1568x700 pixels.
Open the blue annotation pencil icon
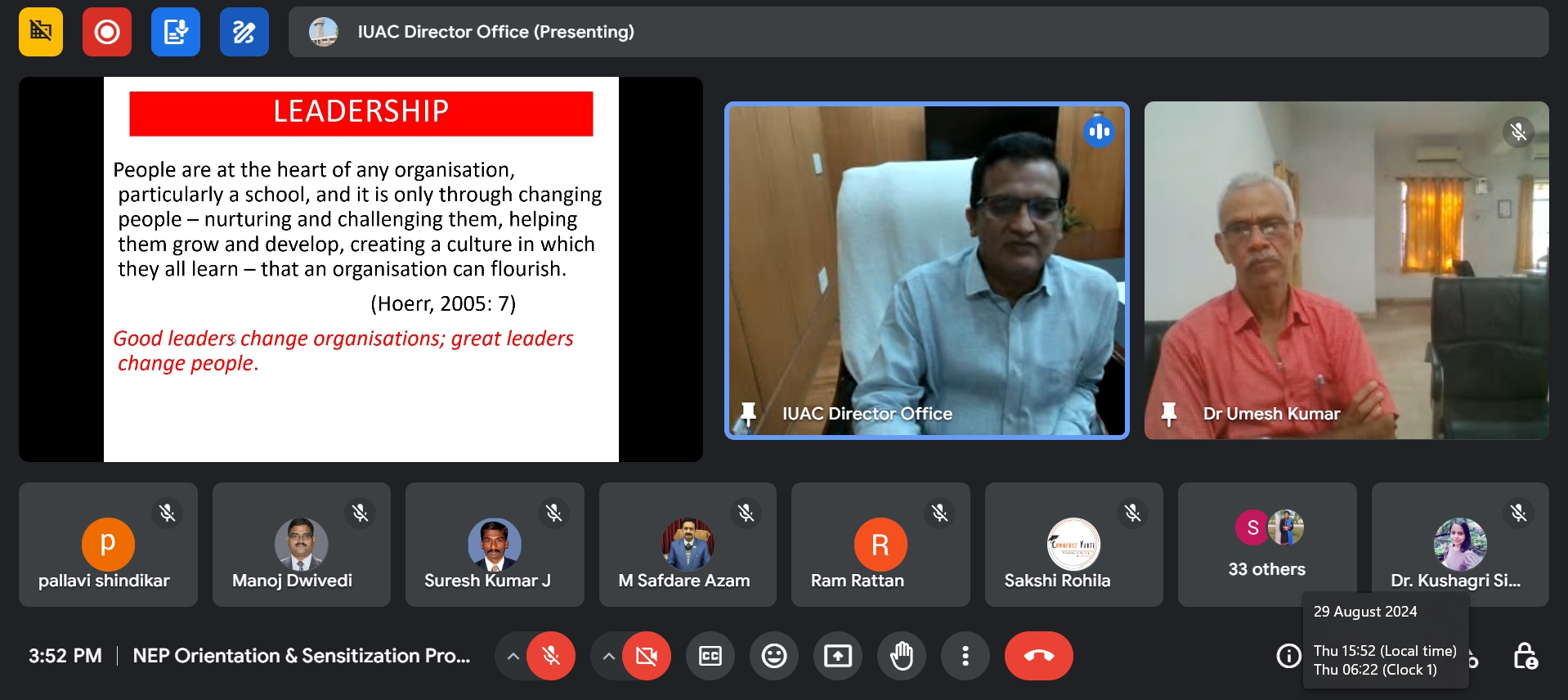tap(244, 32)
